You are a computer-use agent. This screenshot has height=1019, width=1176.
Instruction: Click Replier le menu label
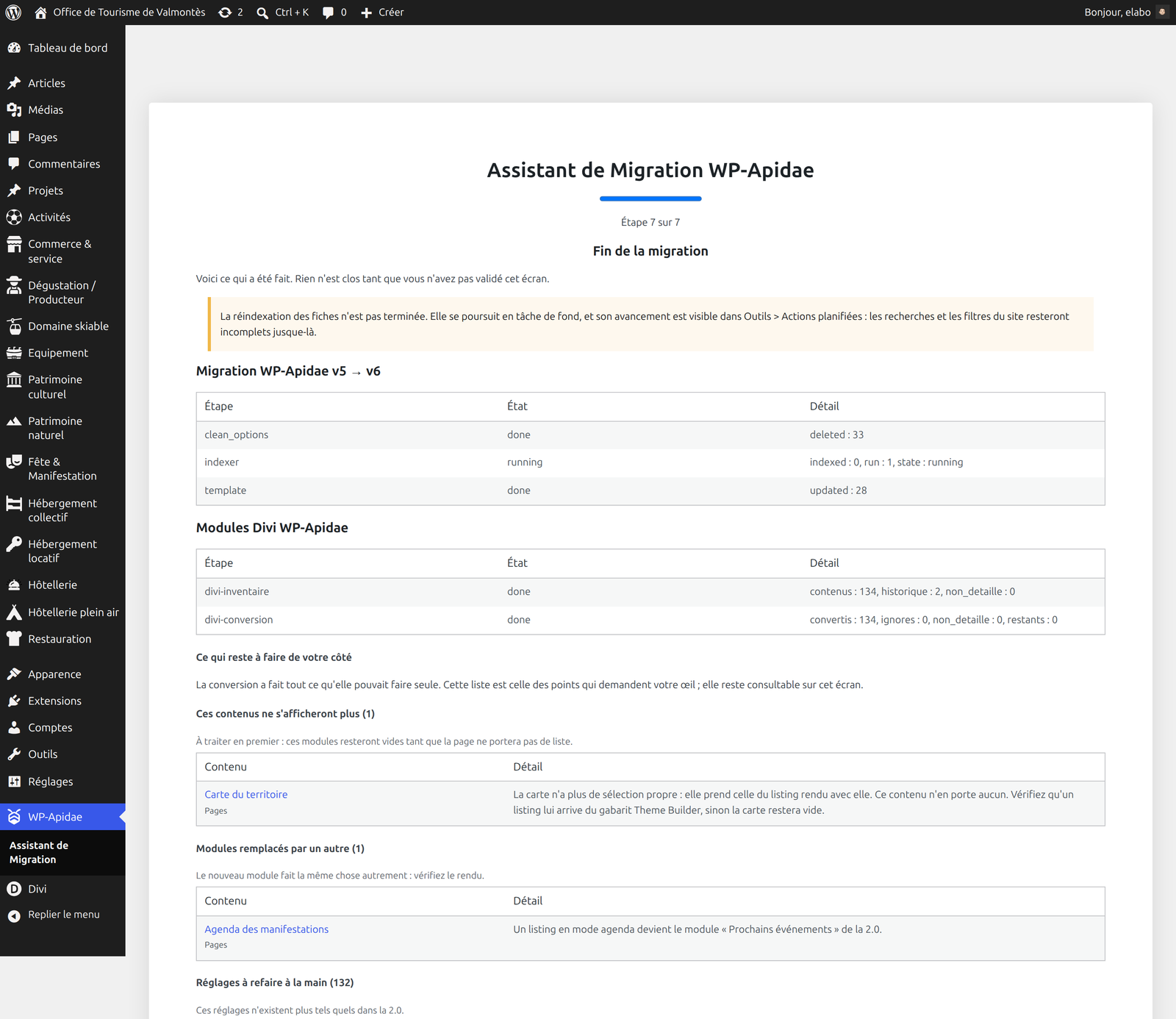pos(64,915)
